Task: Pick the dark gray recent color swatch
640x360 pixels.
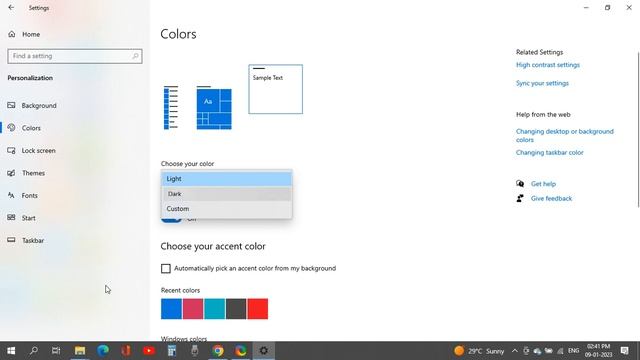Action: pos(236,309)
